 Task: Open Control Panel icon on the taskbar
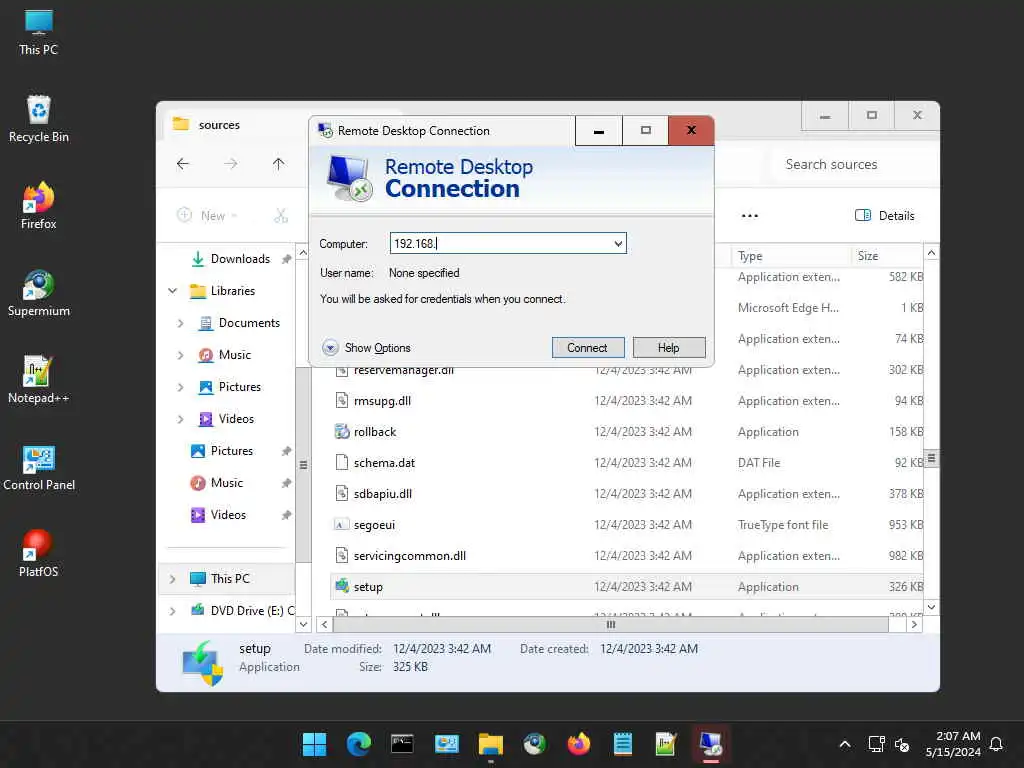pos(447,744)
